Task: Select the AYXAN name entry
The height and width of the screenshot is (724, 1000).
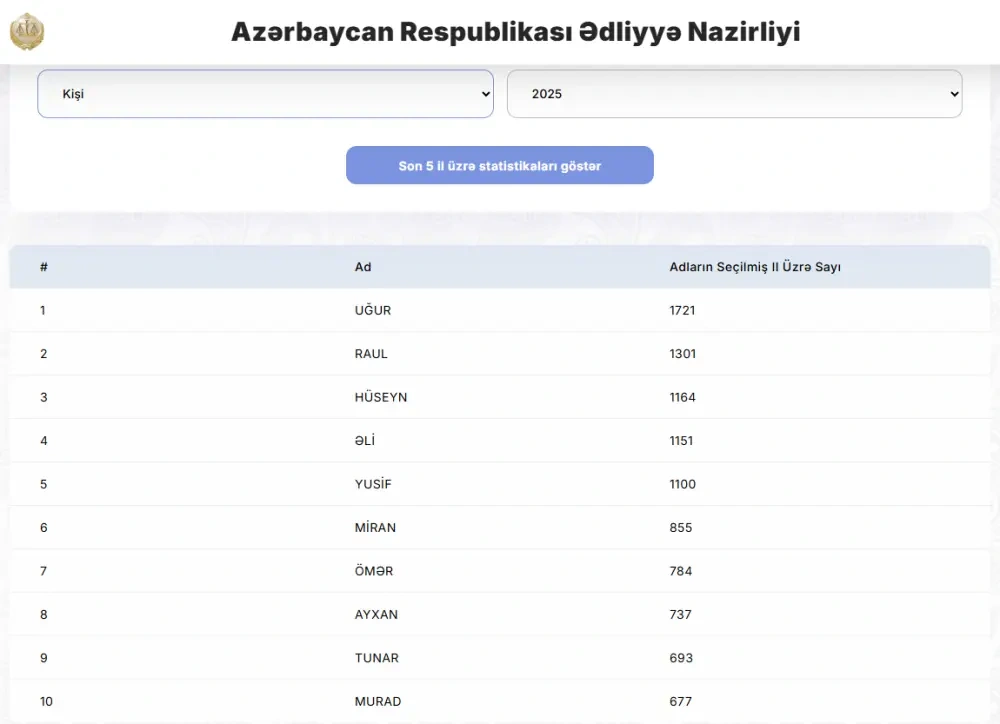Action: 376,615
